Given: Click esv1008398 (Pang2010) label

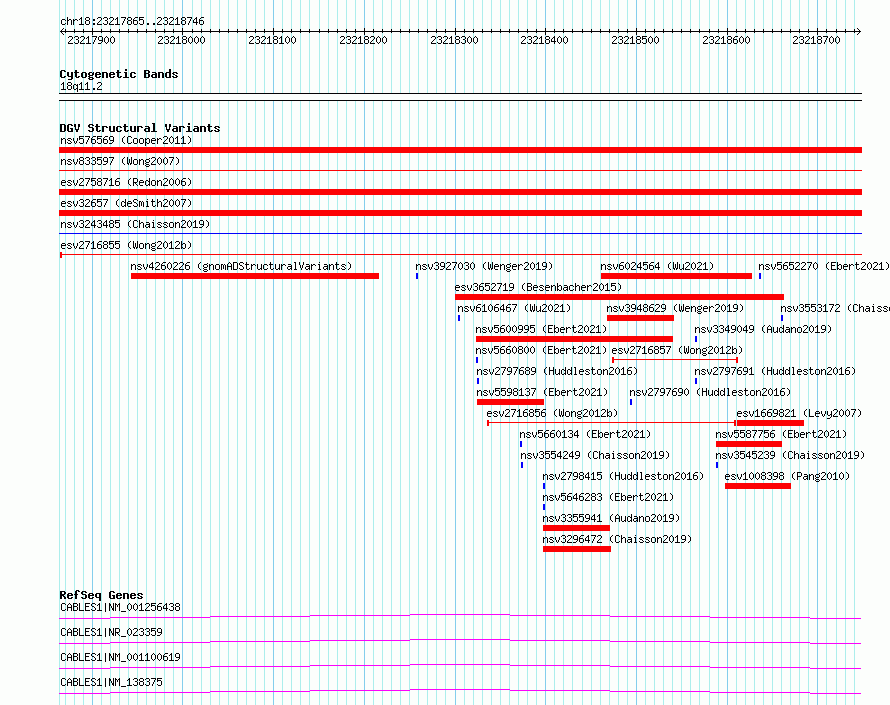Looking at the screenshot, I should point(787,476).
